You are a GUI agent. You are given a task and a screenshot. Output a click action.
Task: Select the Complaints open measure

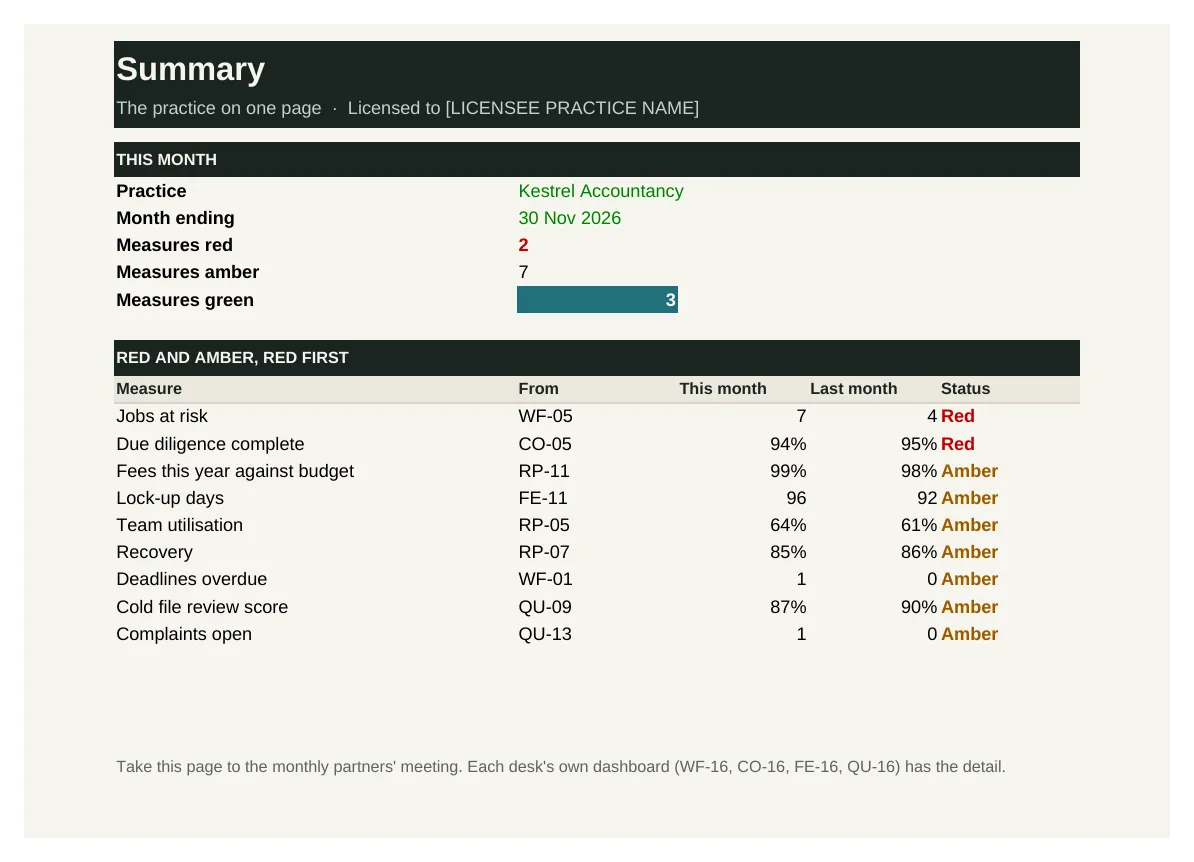coord(184,634)
